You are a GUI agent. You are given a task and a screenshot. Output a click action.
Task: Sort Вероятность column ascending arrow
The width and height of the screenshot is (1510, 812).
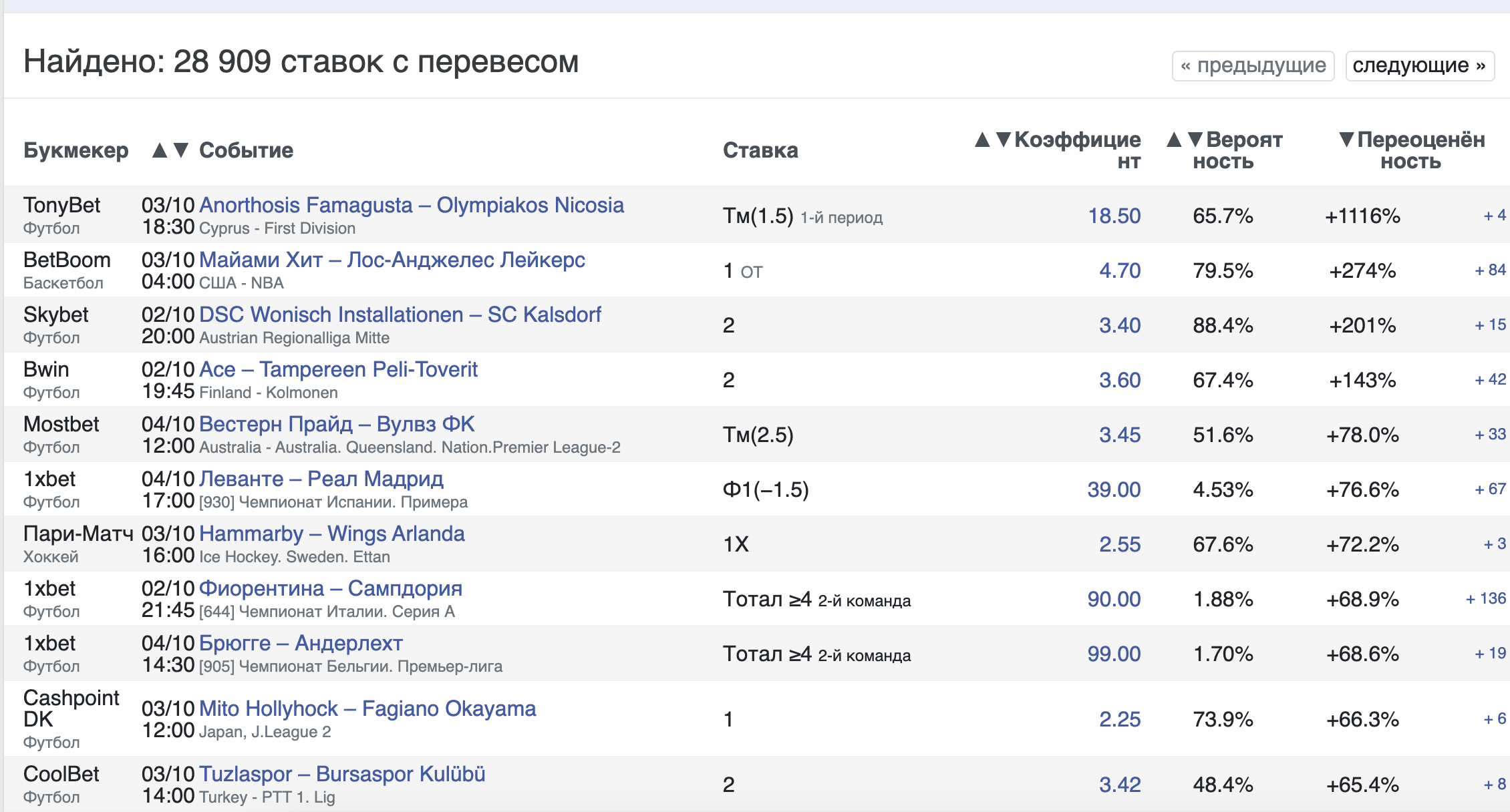click(x=1174, y=140)
